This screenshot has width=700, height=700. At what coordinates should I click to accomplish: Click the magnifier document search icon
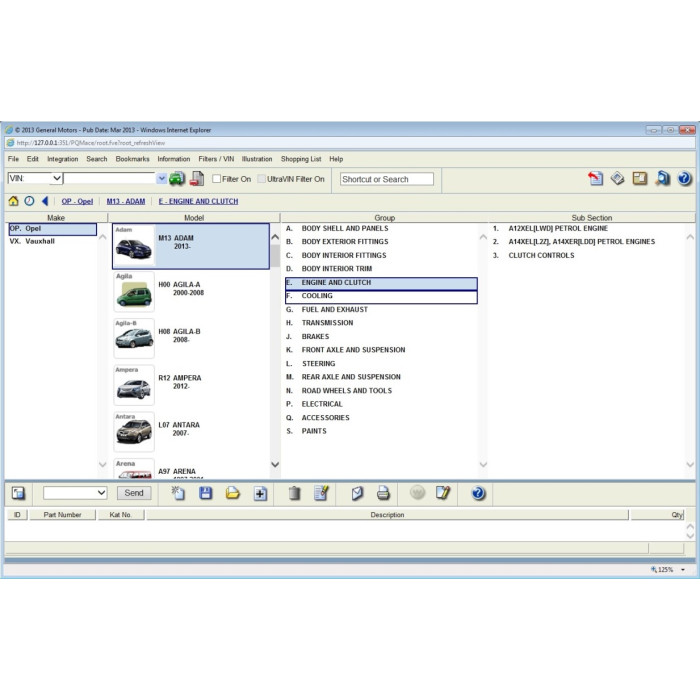(662, 179)
